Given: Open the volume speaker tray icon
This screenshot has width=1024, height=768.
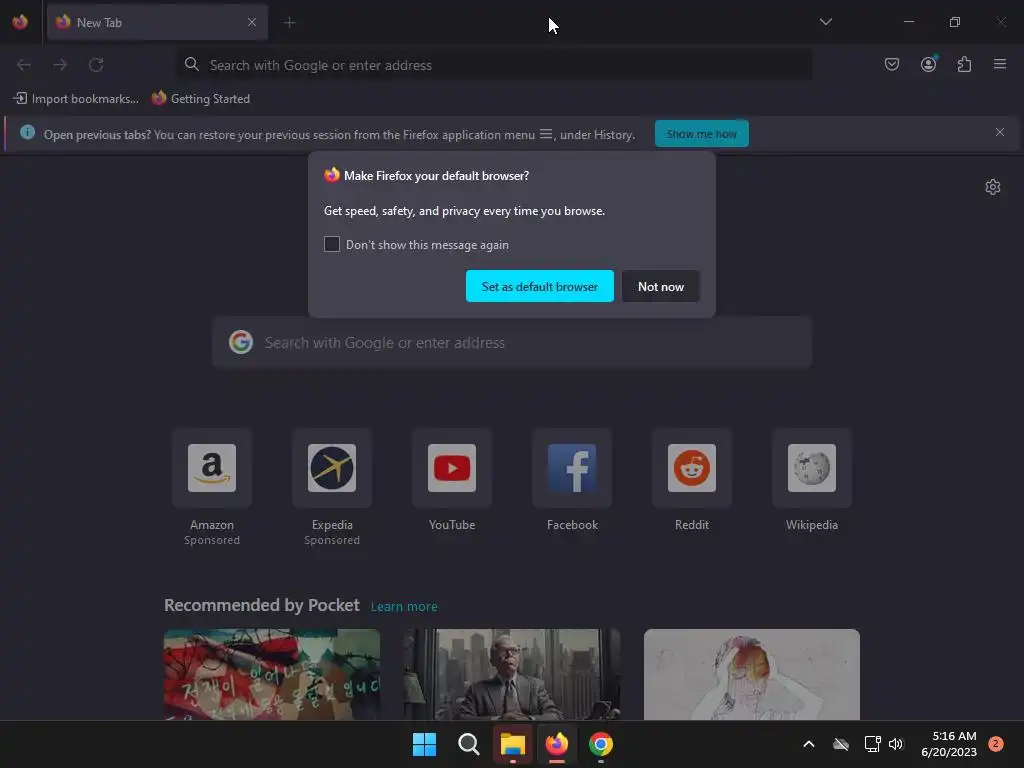Looking at the screenshot, I should click(x=896, y=744).
